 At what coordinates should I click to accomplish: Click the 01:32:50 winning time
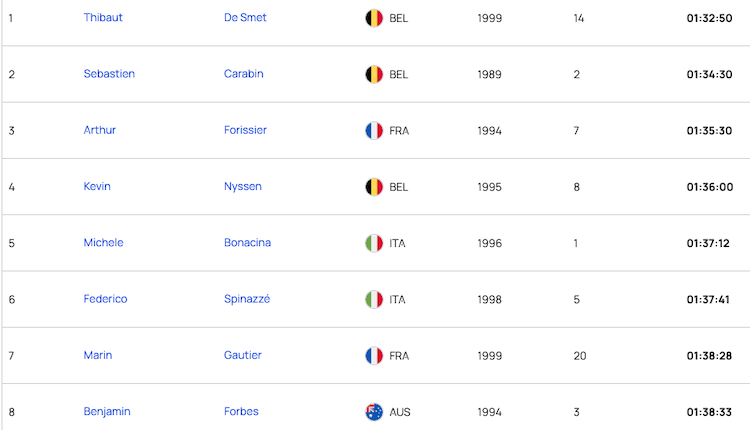(x=709, y=18)
